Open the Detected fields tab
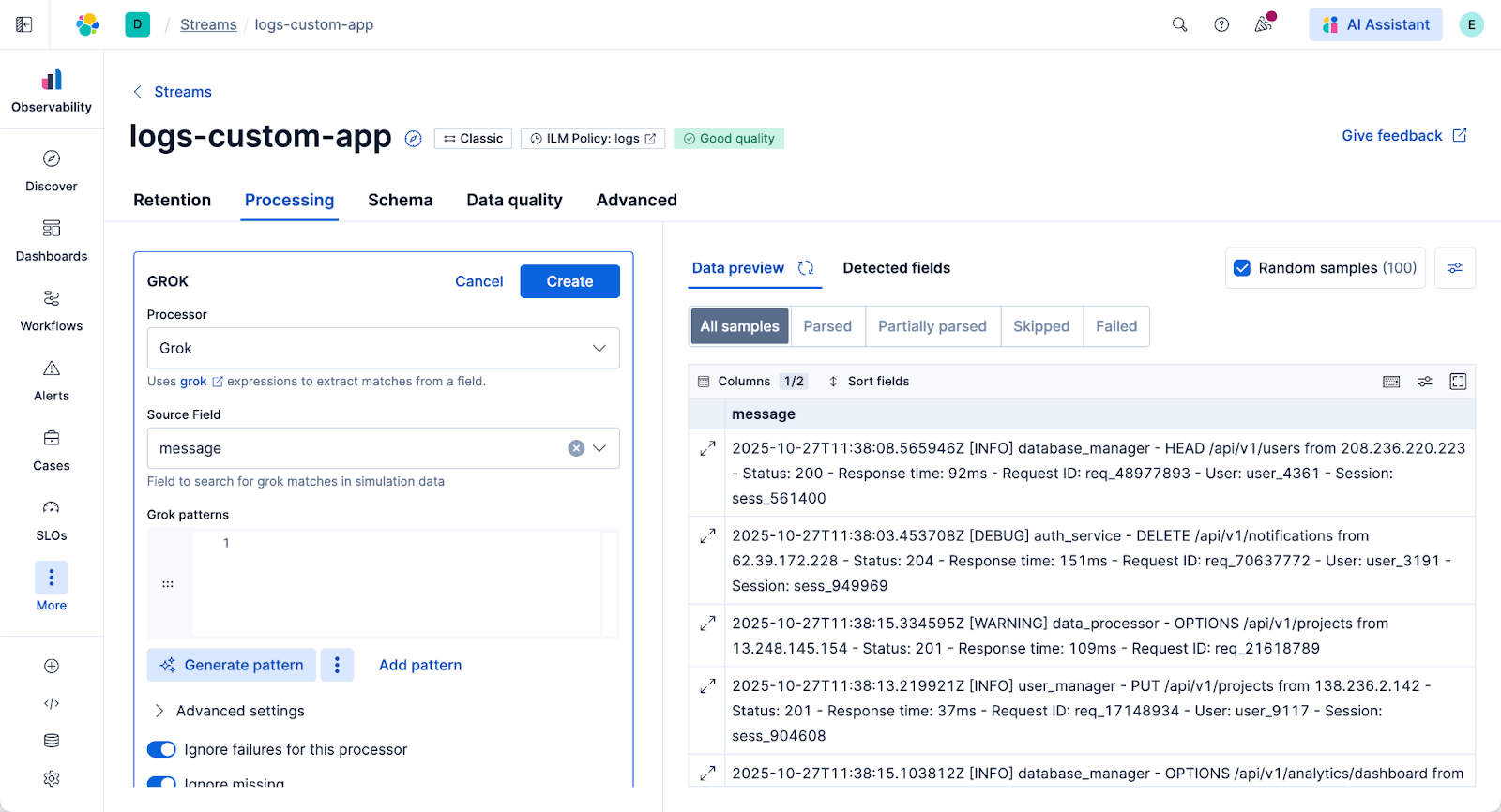This screenshot has height=812, width=1501. 896,268
